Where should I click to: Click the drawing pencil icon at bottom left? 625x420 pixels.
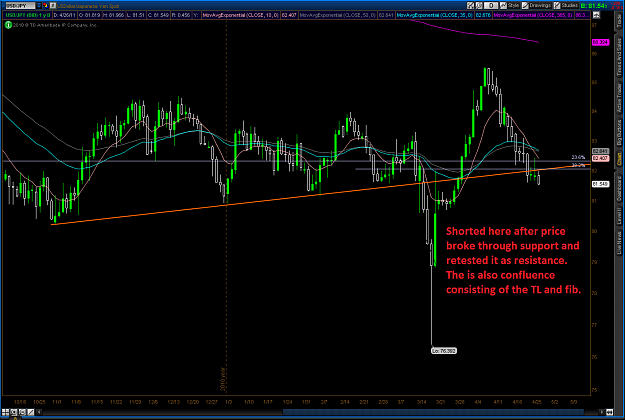(x=30, y=412)
